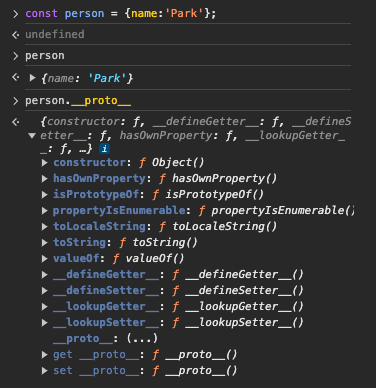The image size is (376, 388).
Task: Expand the __defineSetter__ entry
Action: [x=44, y=291]
